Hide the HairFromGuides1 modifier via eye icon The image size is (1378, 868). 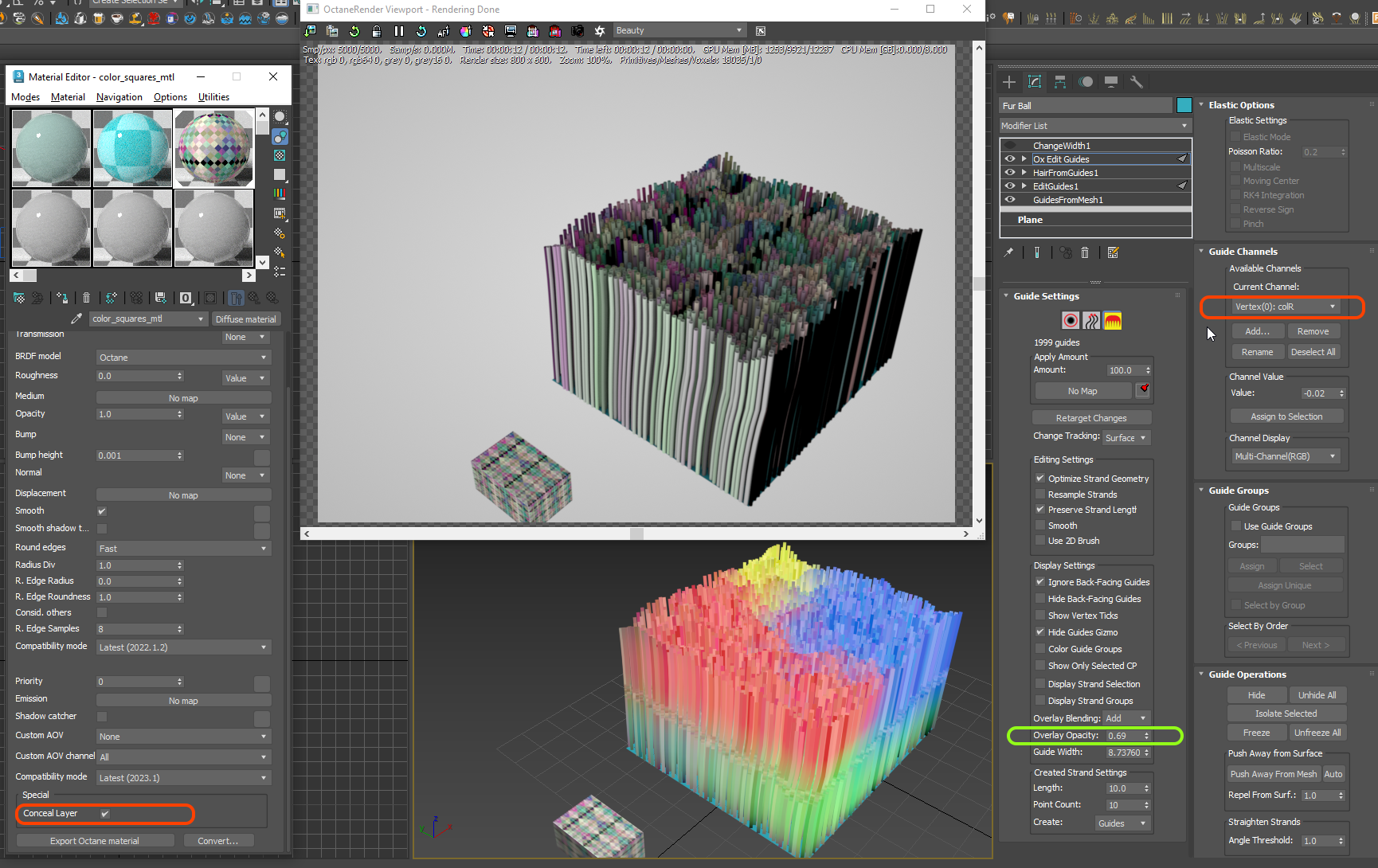point(1010,173)
